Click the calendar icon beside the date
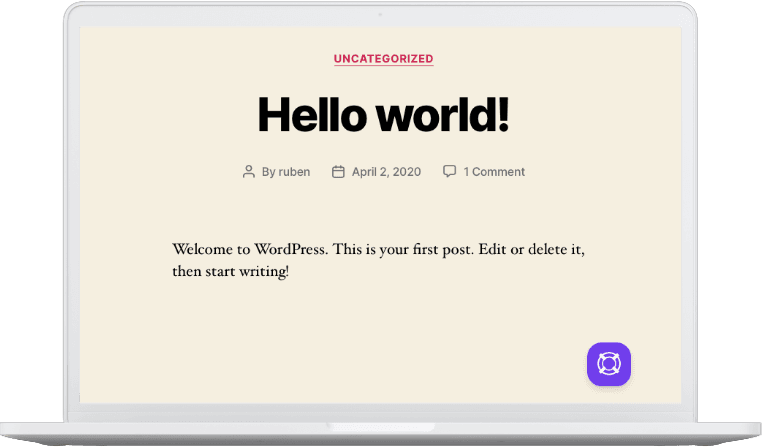Image resolution: width=763 pixels, height=447 pixels. point(338,172)
